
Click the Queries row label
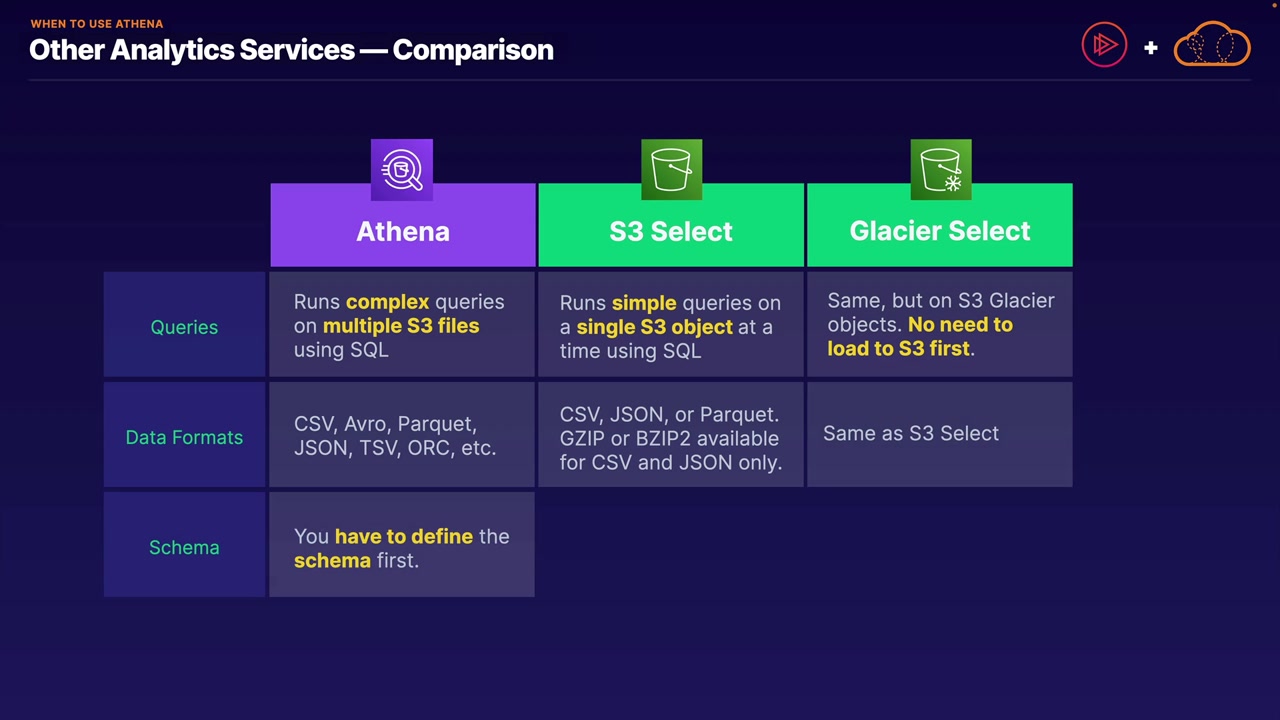coord(184,327)
